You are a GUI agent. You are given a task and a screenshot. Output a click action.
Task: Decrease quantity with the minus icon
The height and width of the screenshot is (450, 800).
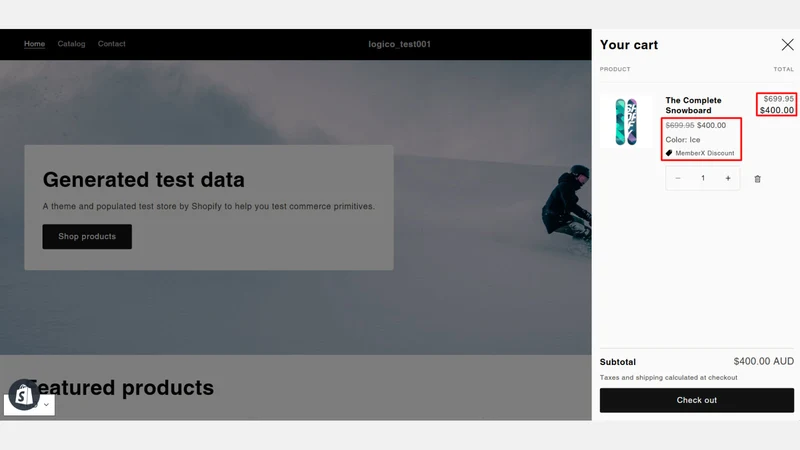point(678,178)
